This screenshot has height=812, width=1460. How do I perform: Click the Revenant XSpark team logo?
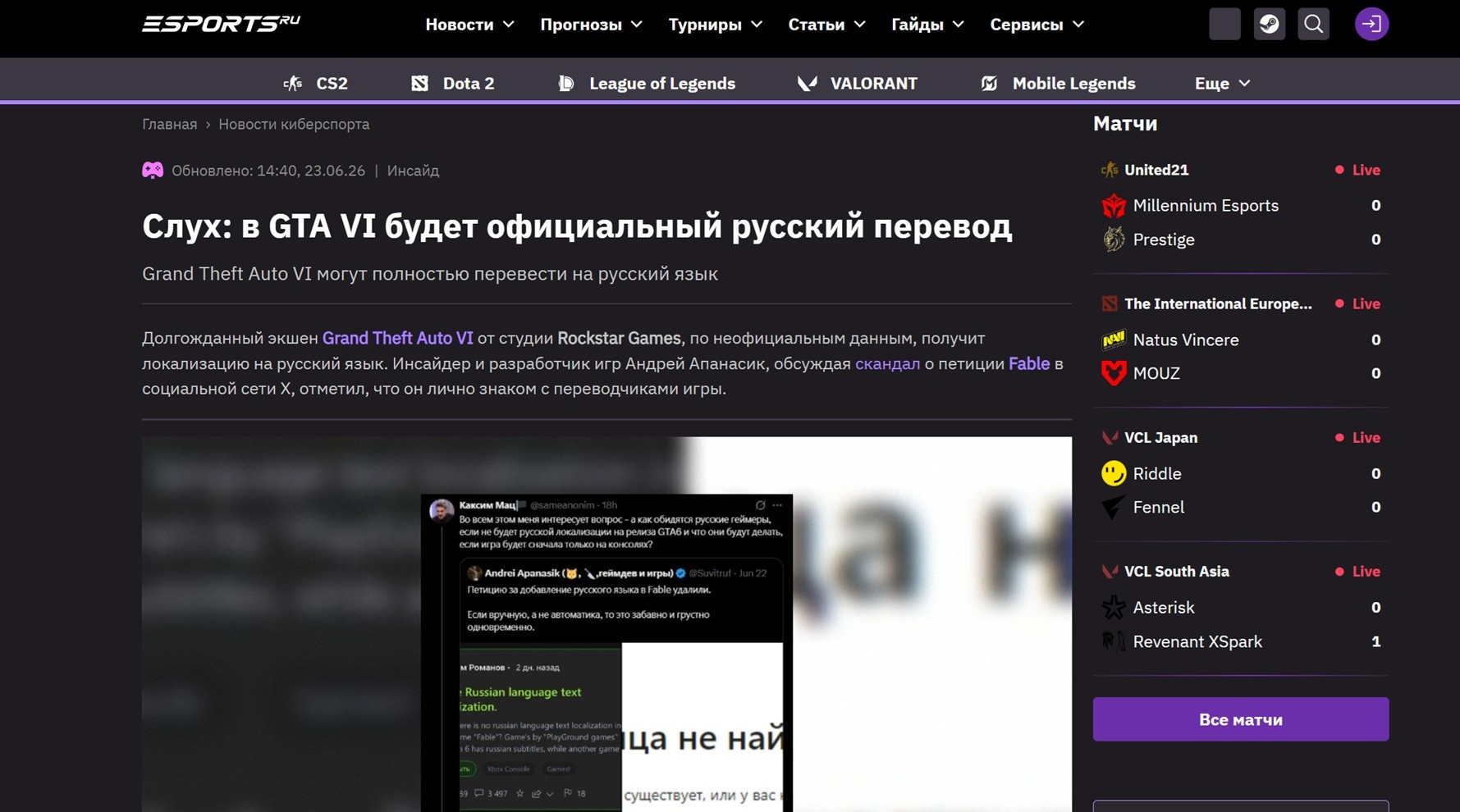(x=1114, y=641)
